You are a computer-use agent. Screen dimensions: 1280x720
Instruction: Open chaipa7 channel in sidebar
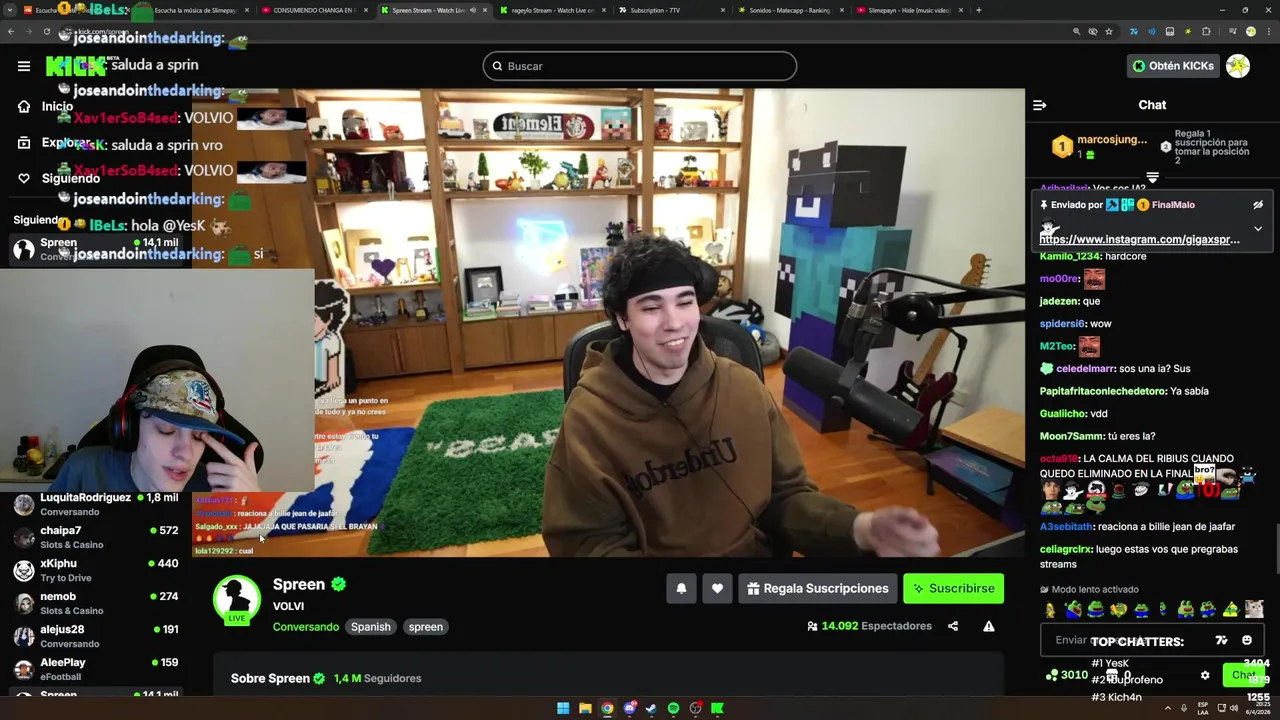96,537
